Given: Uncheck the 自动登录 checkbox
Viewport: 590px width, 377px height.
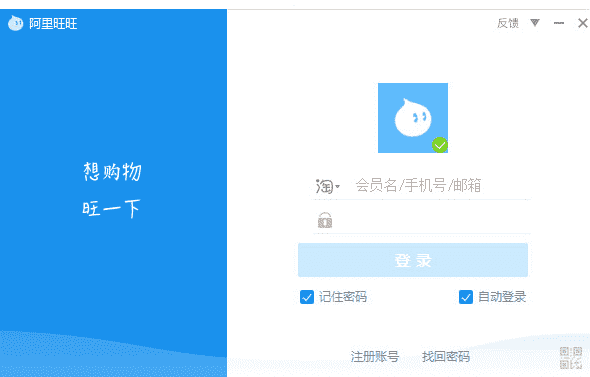Looking at the screenshot, I should pos(466,297).
